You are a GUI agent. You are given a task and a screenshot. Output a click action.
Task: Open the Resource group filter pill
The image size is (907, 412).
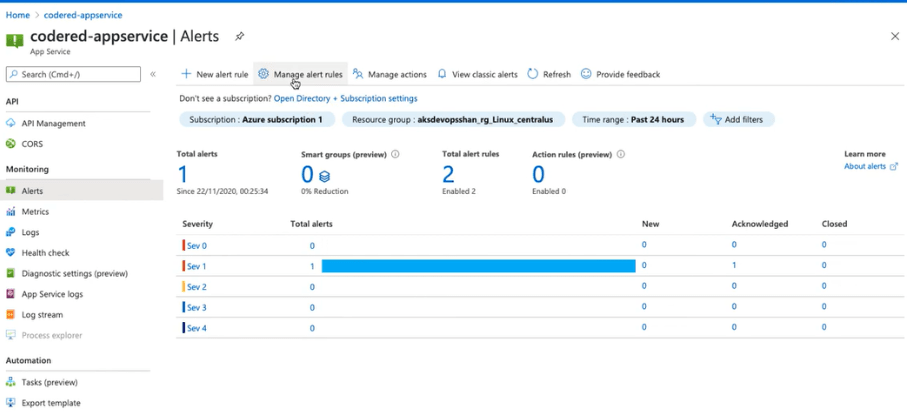coord(453,120)
